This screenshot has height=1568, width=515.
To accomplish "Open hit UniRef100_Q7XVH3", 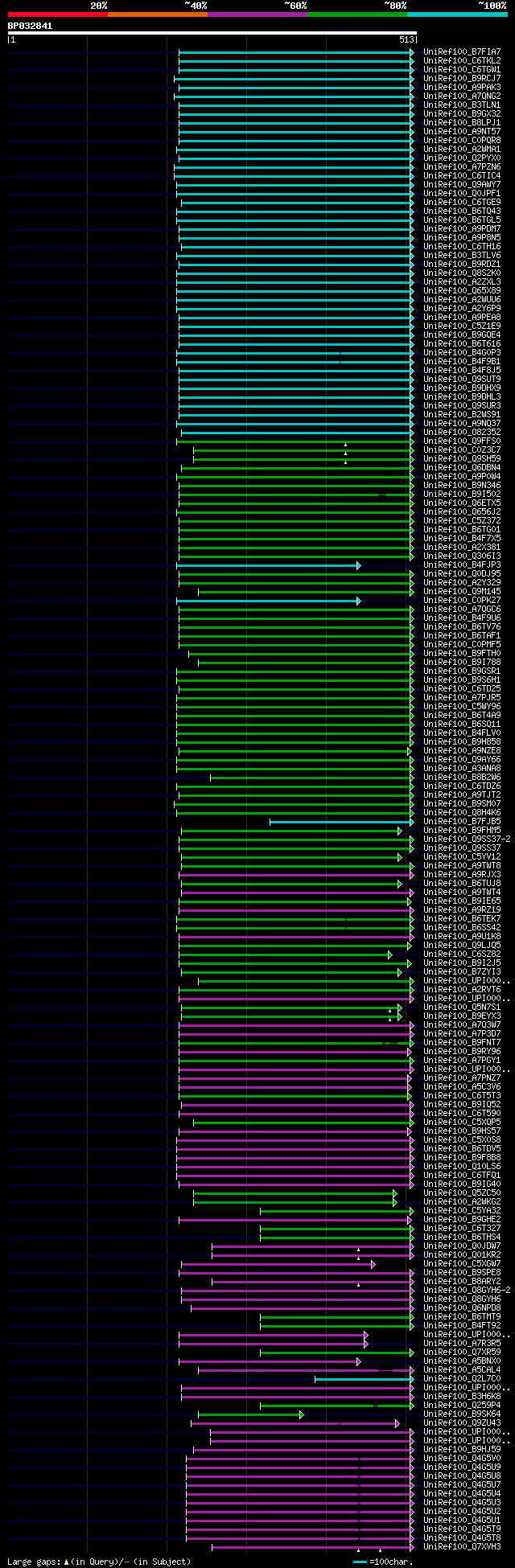I will point(462,1546).
